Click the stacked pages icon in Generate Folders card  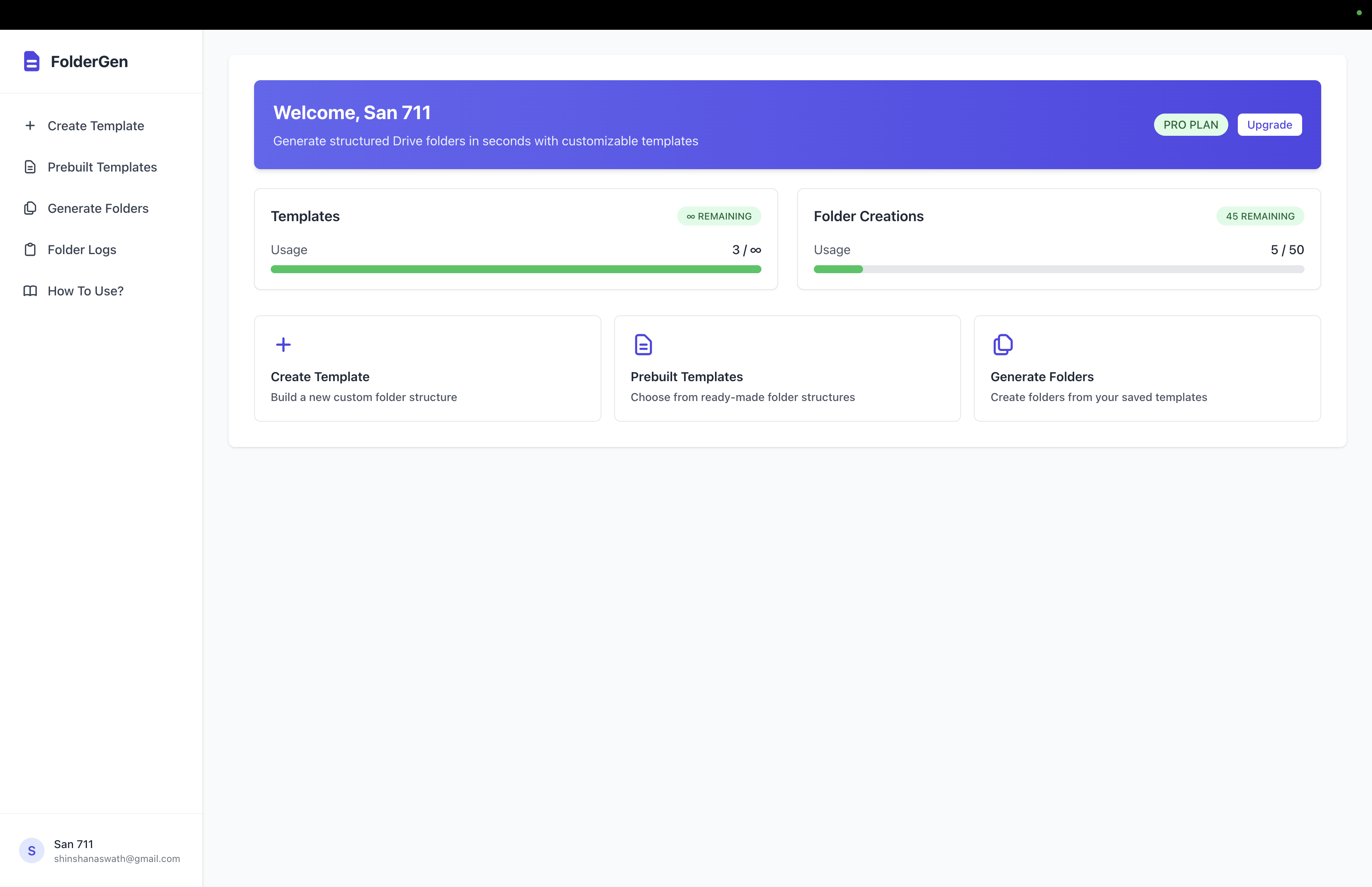(x=1002, y=344)
